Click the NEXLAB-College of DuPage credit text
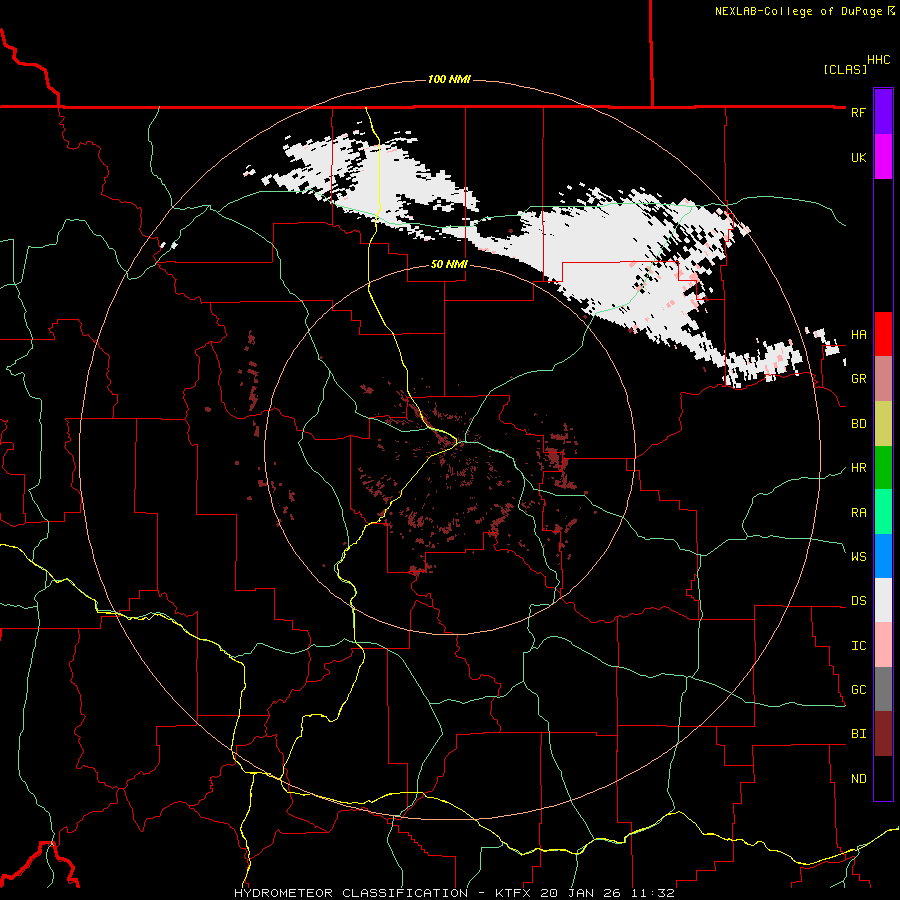This screenshot has height=900, width=900. tap(798, 11)
